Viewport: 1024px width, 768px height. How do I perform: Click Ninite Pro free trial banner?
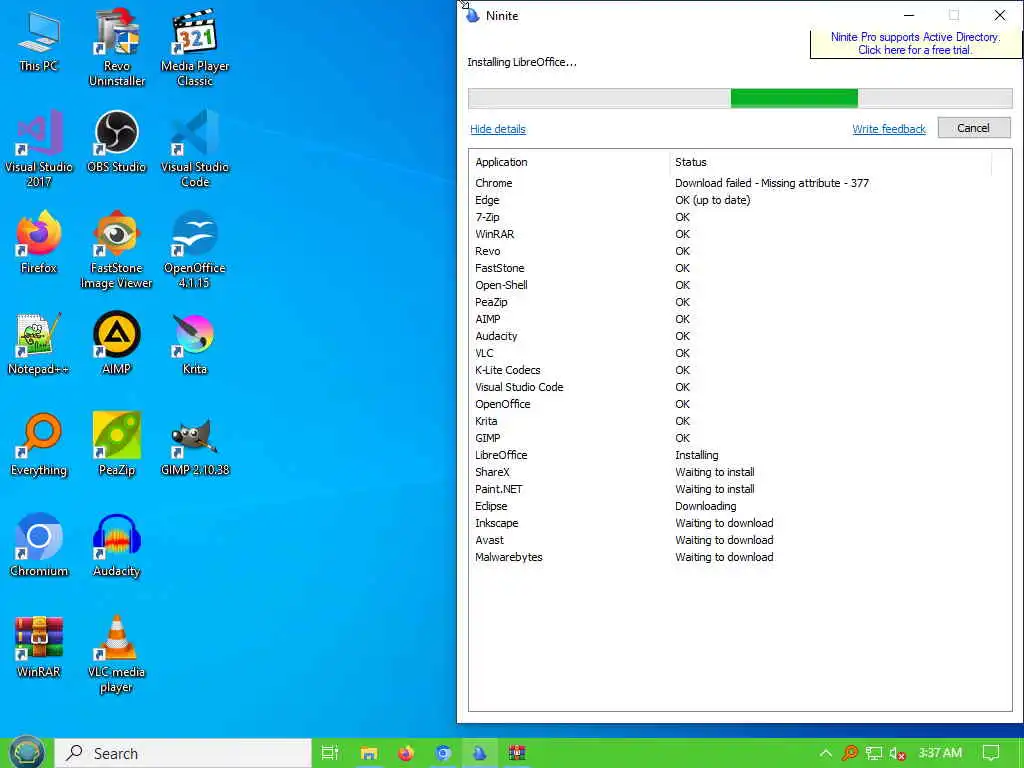pyautogui.click(x=914, y=44)
